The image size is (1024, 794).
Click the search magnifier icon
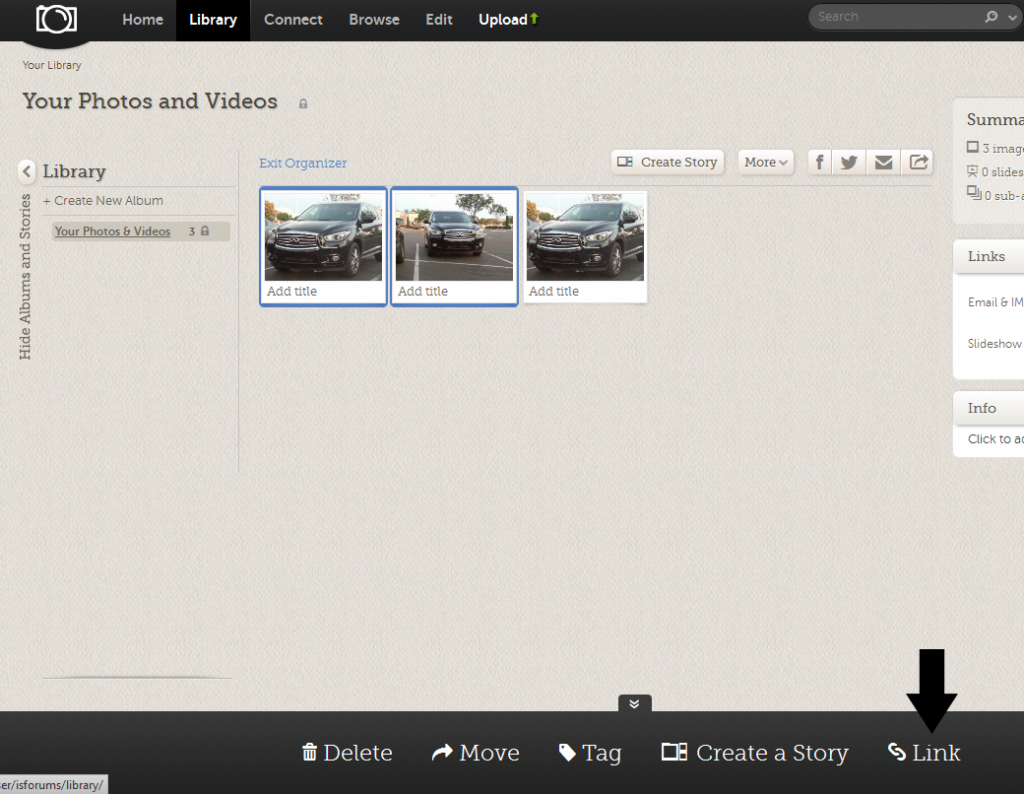(x=991, y=17)
